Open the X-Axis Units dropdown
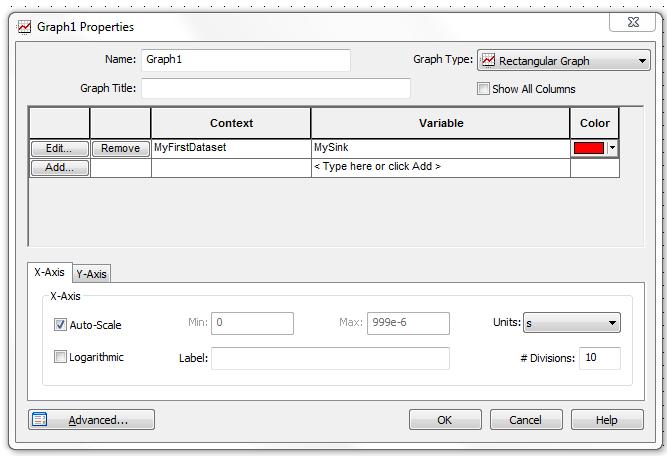 (x=571, y=322)
